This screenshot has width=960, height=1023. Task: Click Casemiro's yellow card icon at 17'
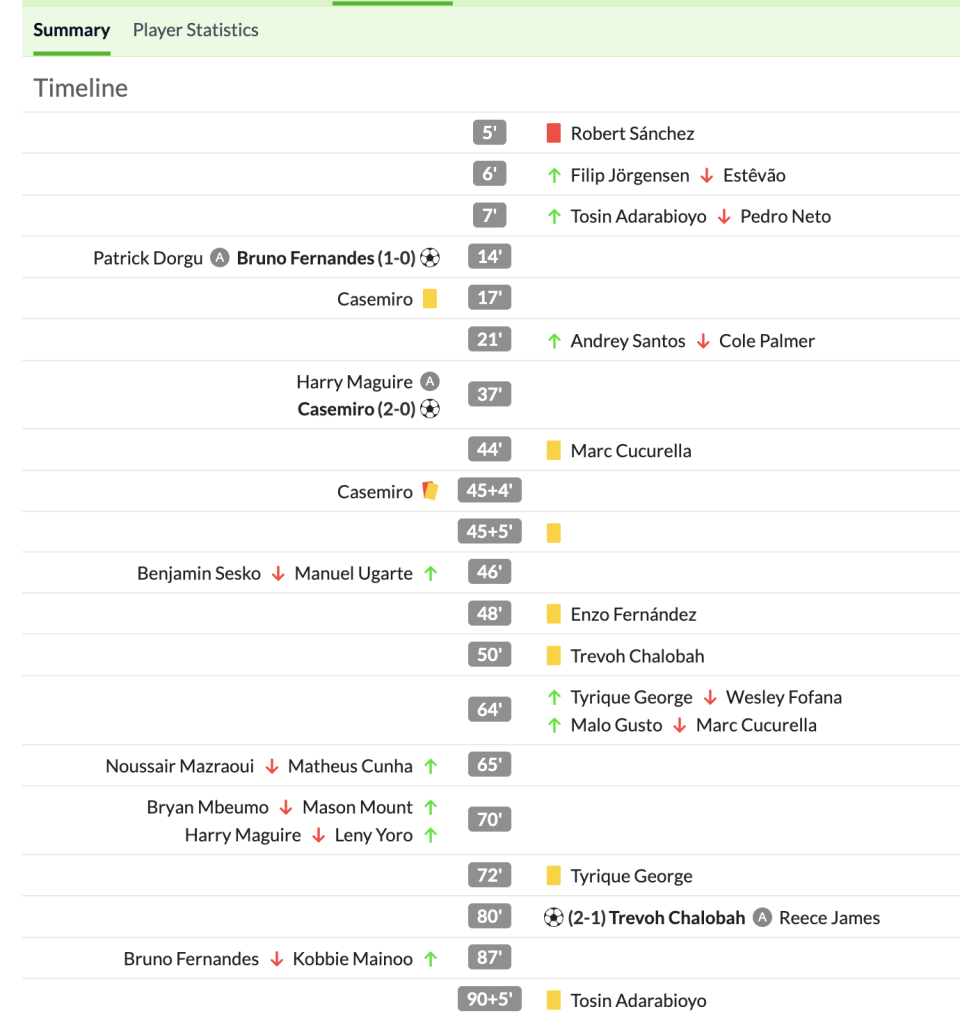(430, 299)
